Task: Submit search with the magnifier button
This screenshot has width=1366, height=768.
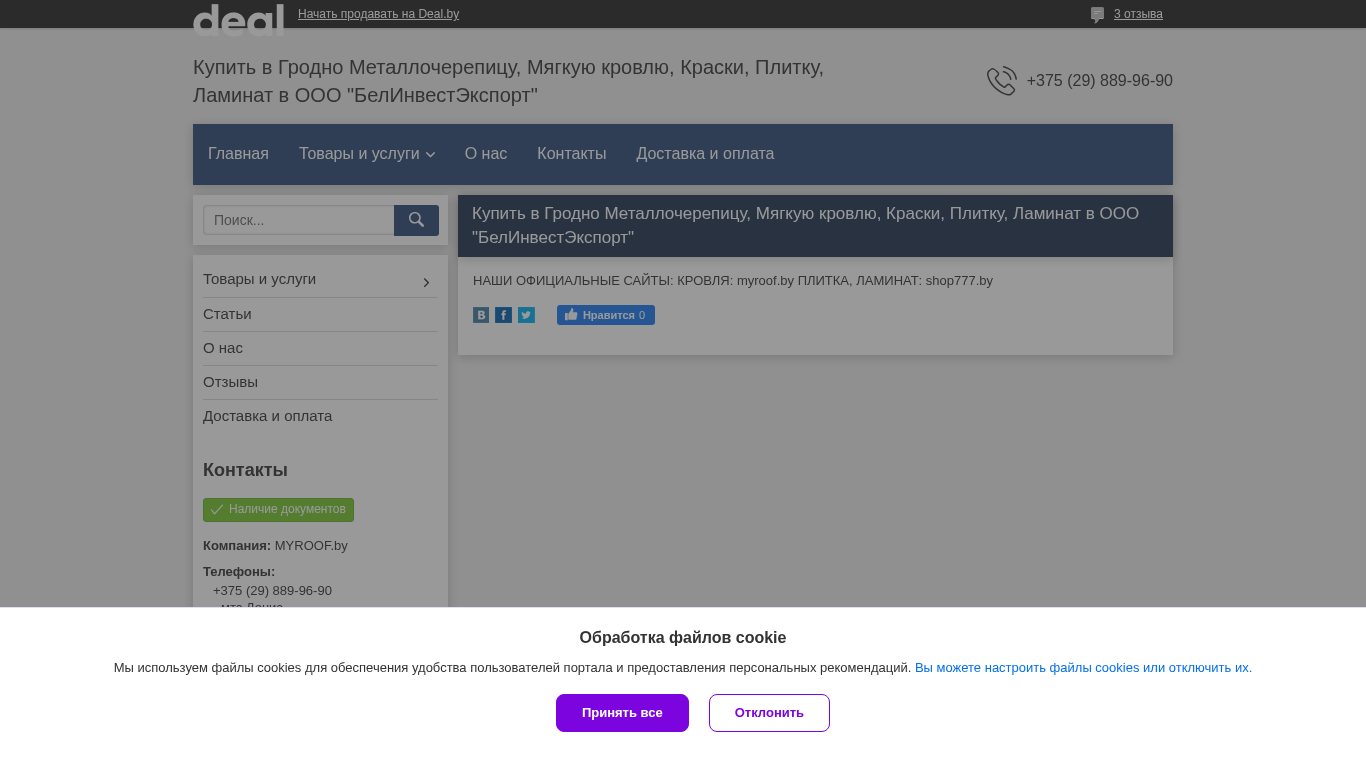Action: [416, 220]
